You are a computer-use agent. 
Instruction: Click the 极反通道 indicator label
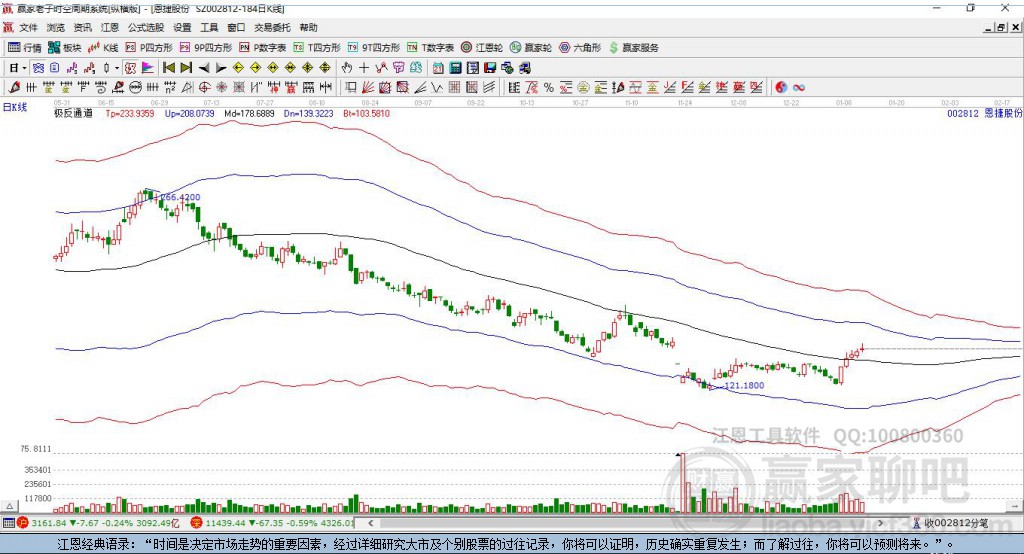(x=73, y=114)
